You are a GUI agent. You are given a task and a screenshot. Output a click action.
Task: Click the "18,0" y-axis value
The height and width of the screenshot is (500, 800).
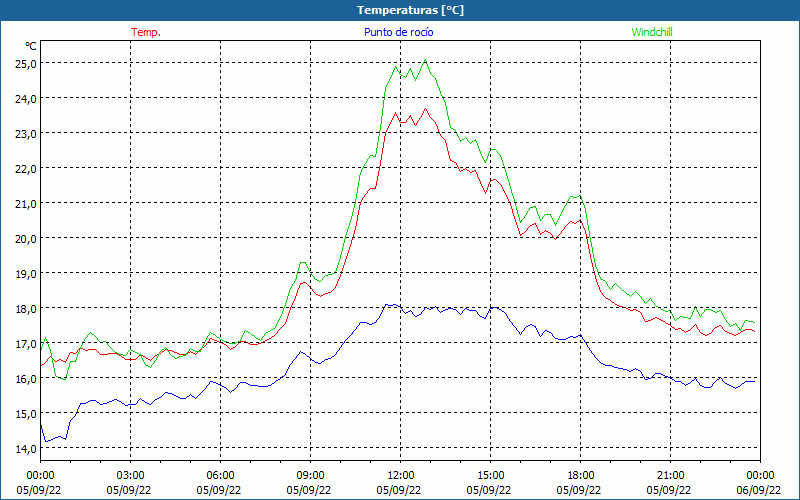click(x=25, y=309)
